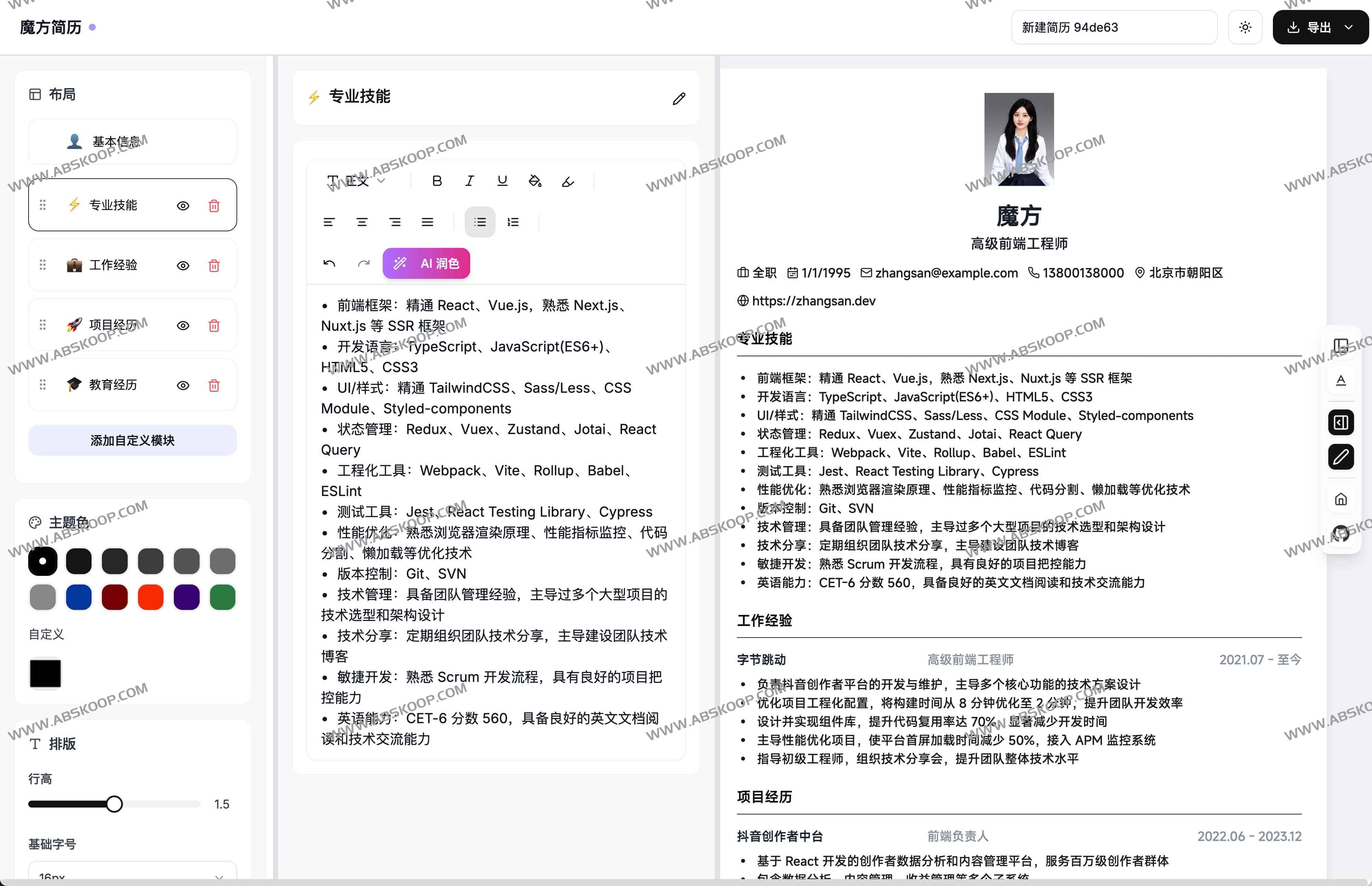Click the AI 润色 button
This screenshot has width=1372, height=886.
(x=426, y=263)
